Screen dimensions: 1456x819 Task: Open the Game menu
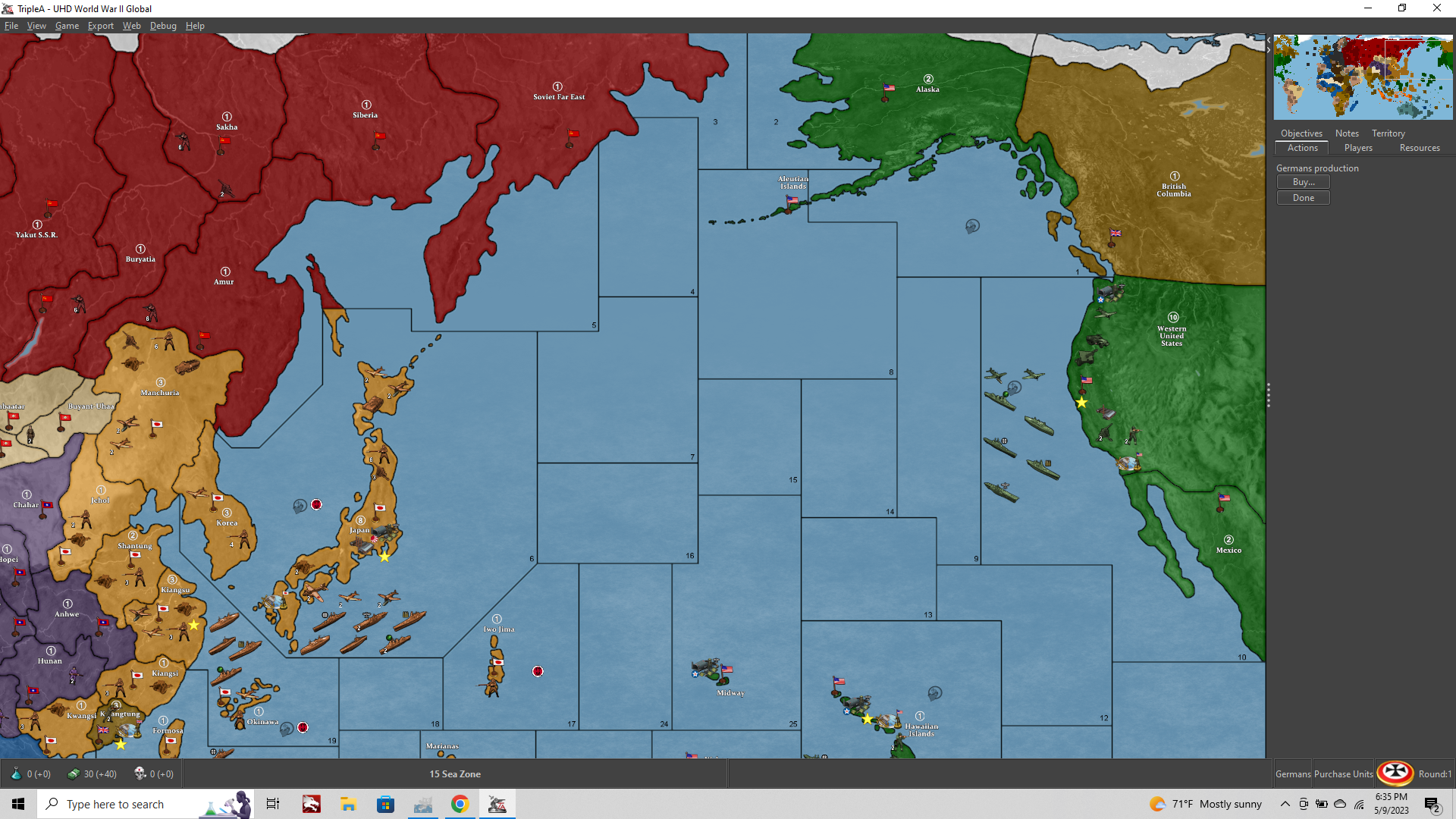(67, 26)
